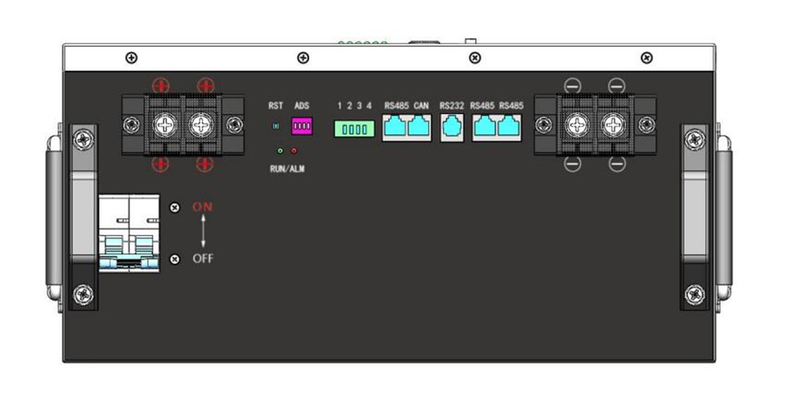Image resolution: width=800 pixels, height=414 pixels.
Task: Click the RS485 port next to CAN
Action: [395, 127]
